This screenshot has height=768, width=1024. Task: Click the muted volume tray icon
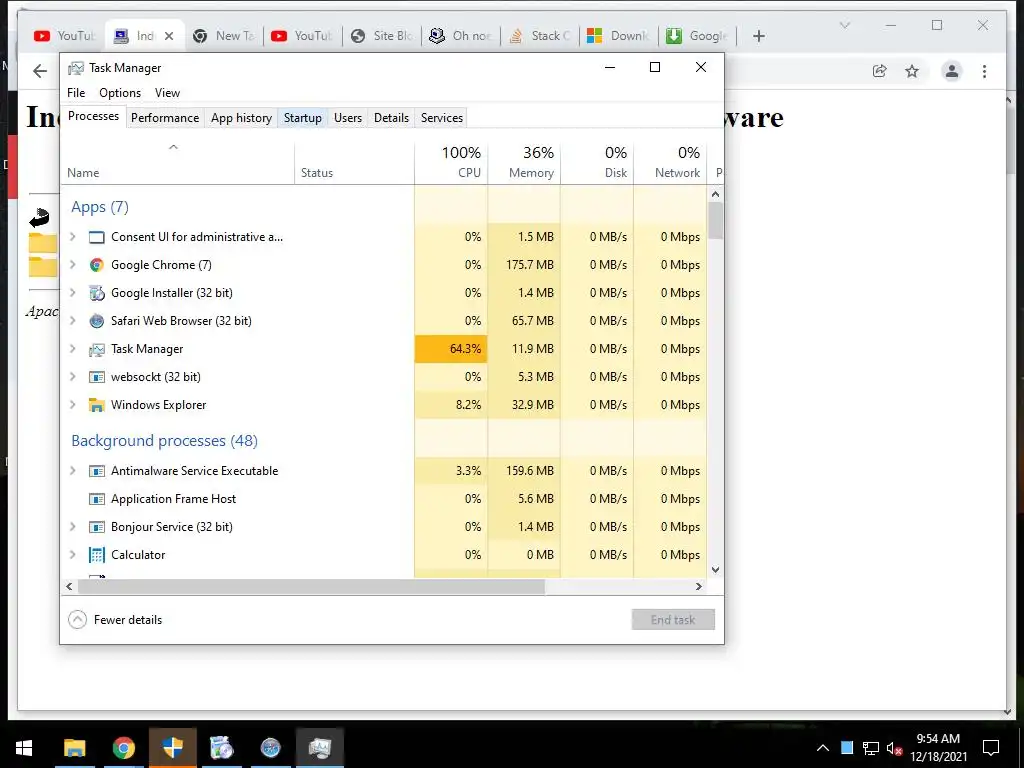[894, 748]
